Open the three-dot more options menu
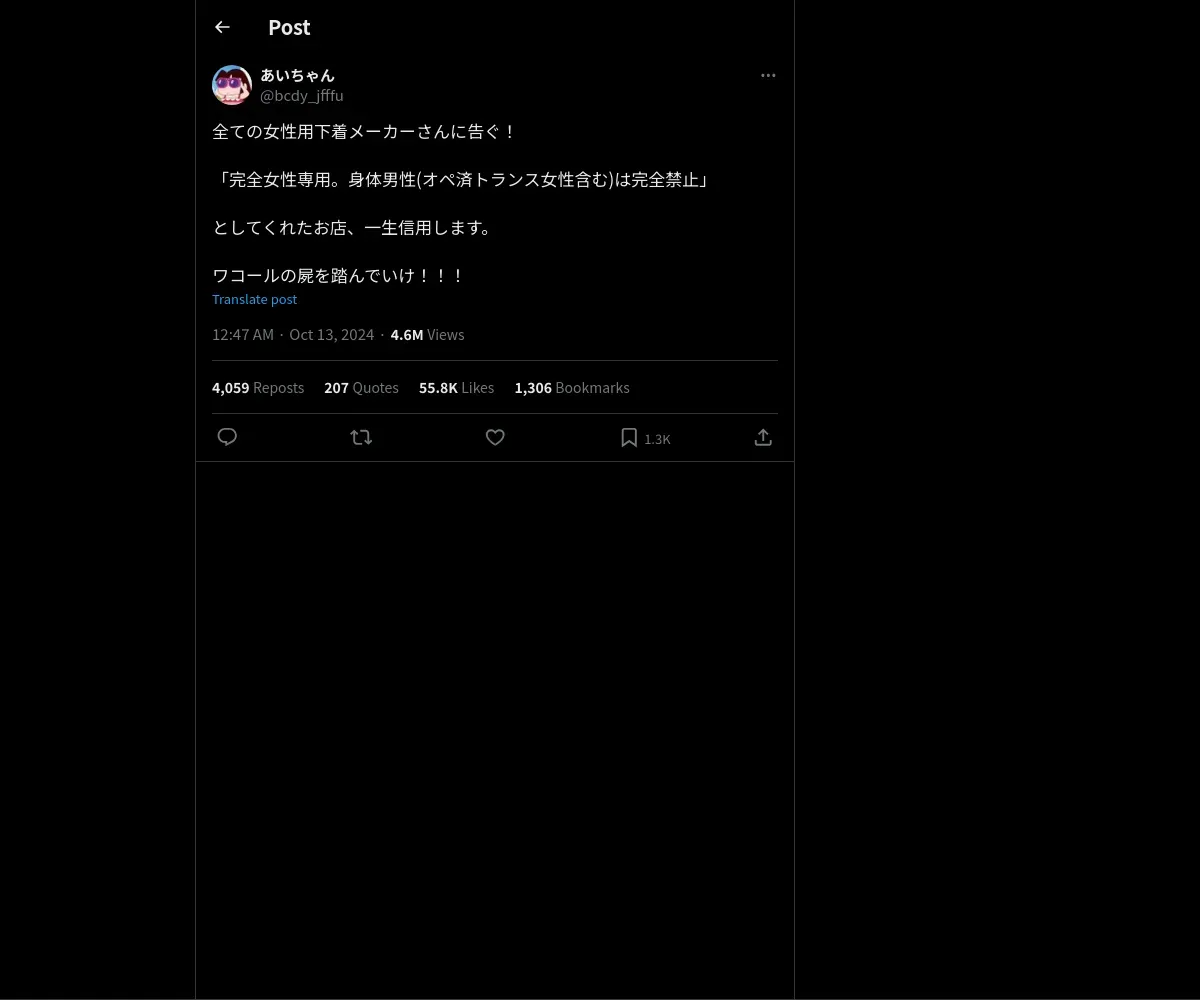The width and height of the screenshot is (1200, 1000). (768, 75)
